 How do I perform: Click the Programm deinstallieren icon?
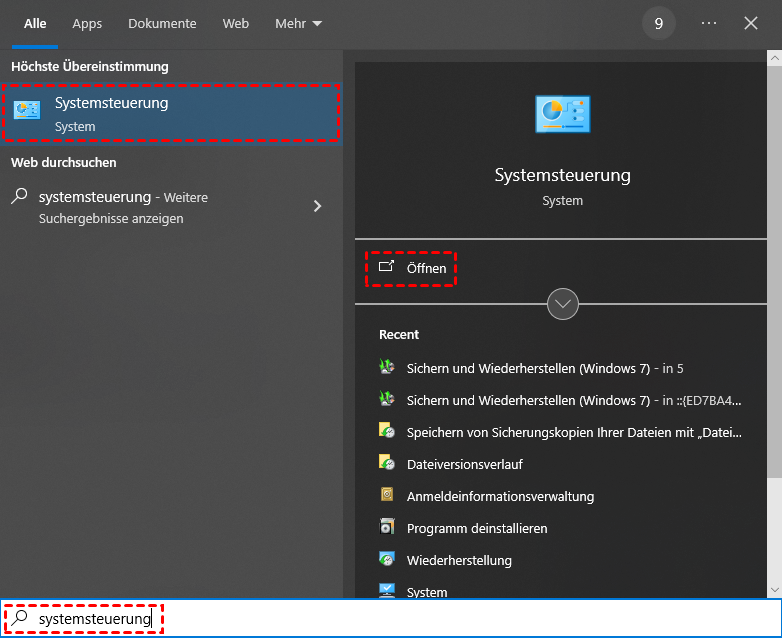click(387, 528)
